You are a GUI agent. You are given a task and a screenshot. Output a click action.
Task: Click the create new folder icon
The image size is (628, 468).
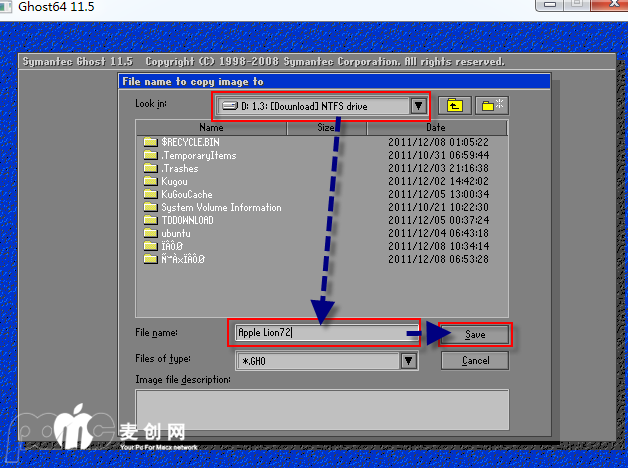491,105
